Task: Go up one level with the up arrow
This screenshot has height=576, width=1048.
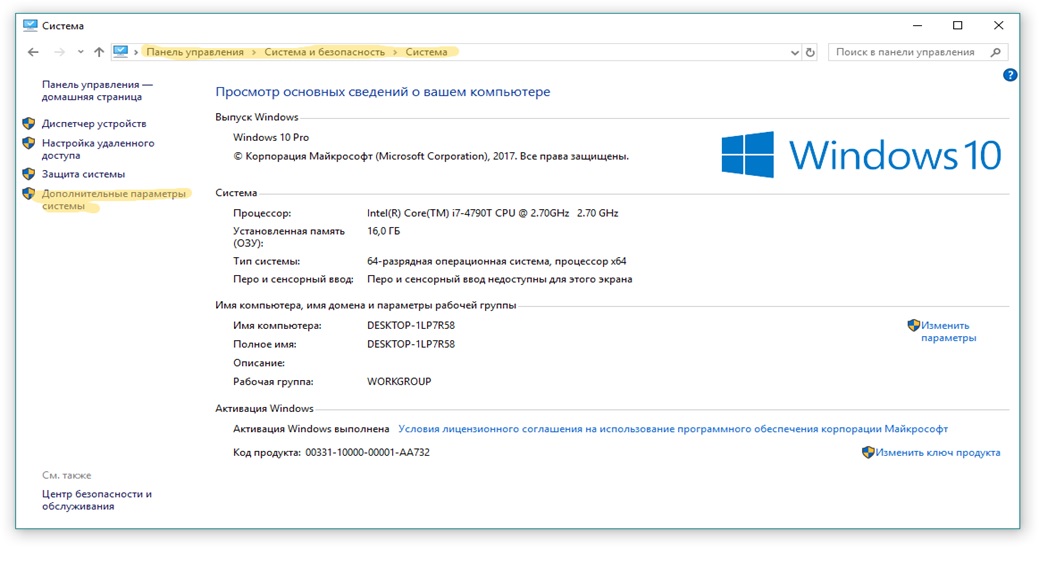Action: [x=99, y=52]
